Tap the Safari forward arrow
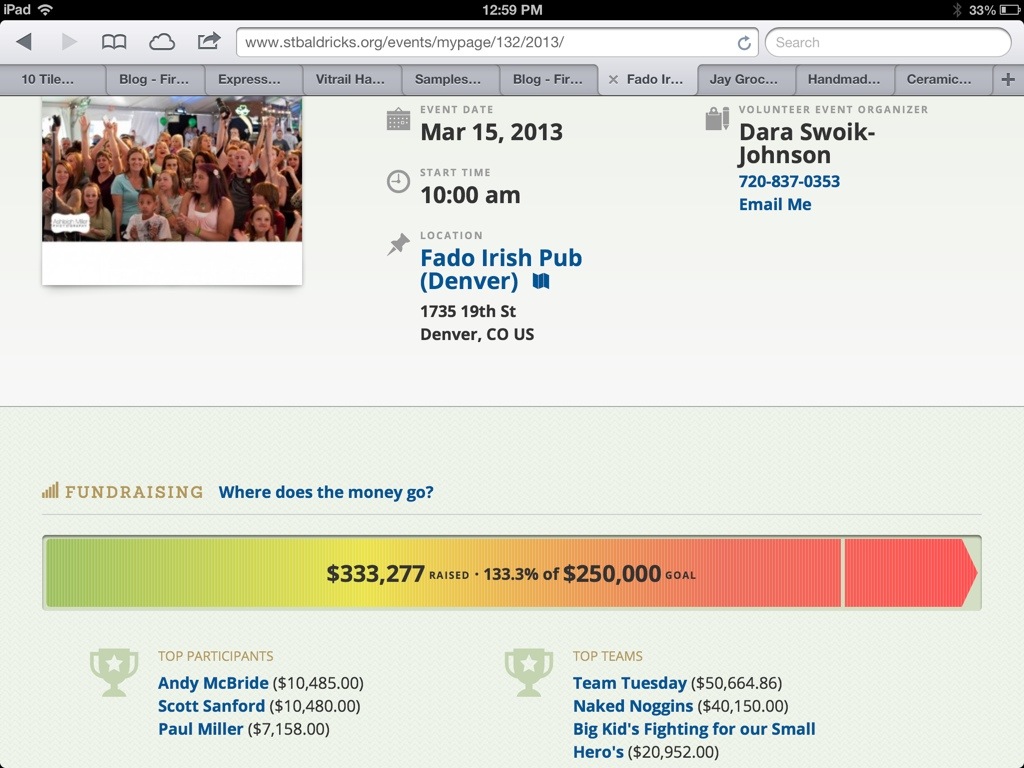 tap(69, 42)
